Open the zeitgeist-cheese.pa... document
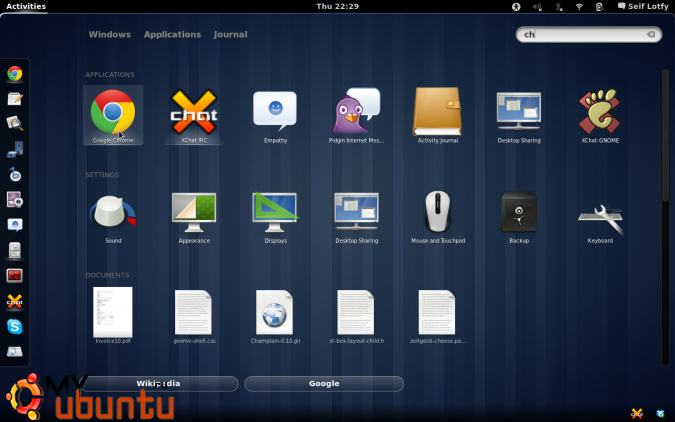Viewport: 675px width, 422px height. (438, 316)
